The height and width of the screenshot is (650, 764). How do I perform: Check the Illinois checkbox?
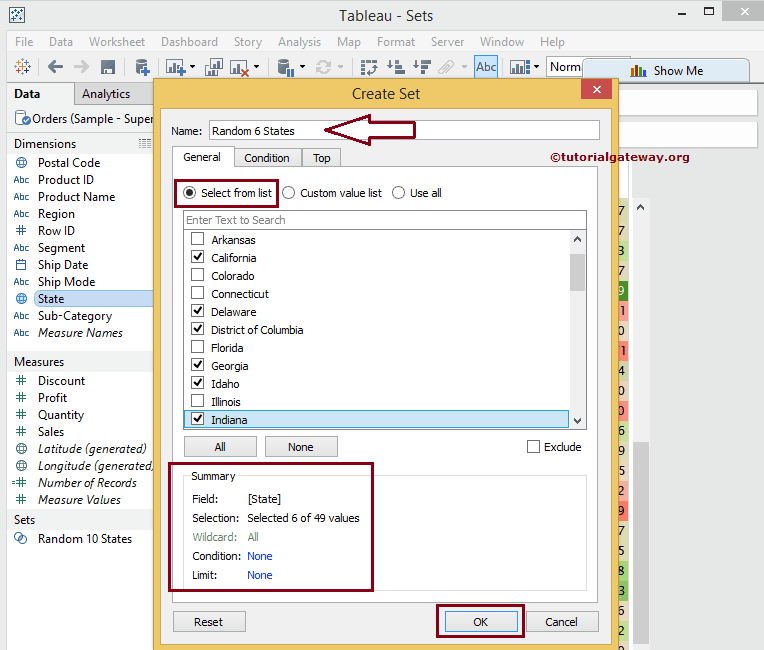tap(197, 401)
